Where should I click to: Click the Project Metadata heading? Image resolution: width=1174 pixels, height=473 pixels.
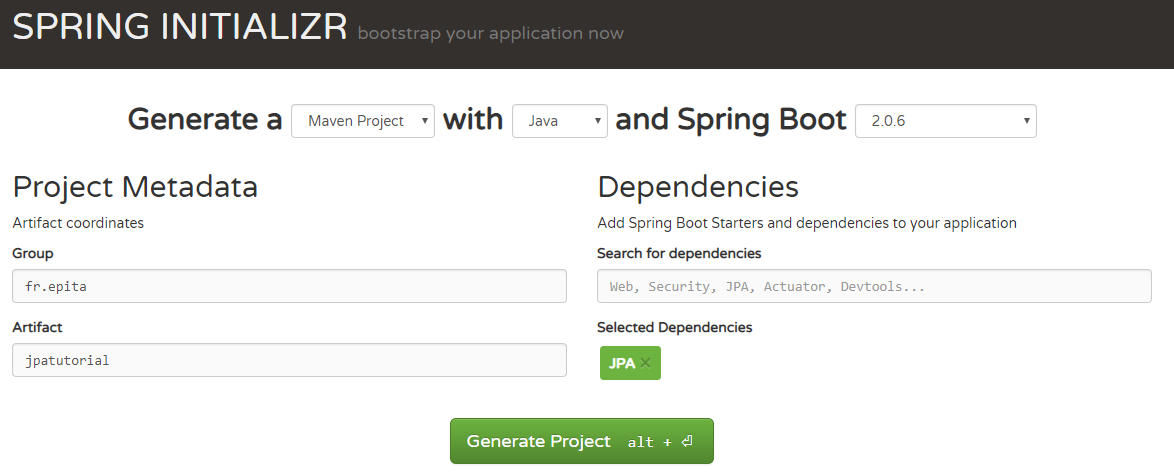click(x=136, y=187)
